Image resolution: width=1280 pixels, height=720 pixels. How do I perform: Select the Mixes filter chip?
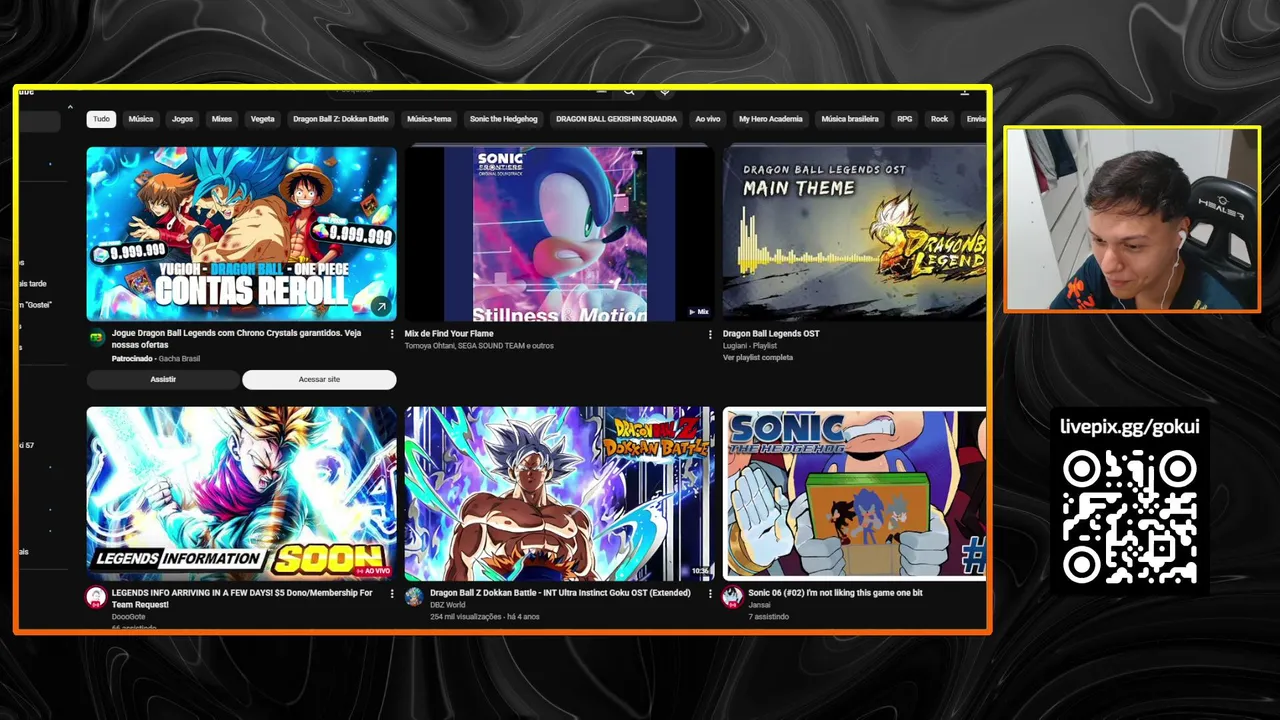pyautogui.click(x=222, y=119)
